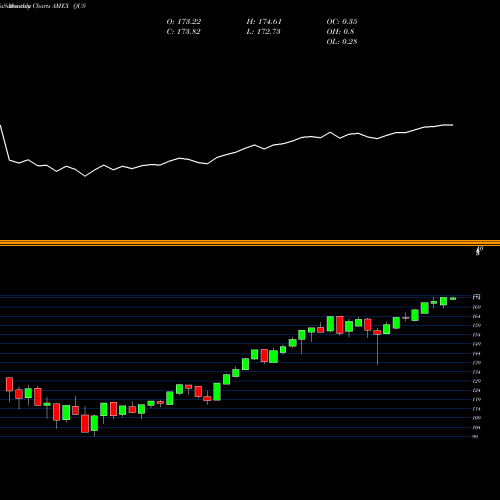This screenshot has height=500, width=500.
Task: Click the 164 price axis label
Action: click(x=477, y=316)
